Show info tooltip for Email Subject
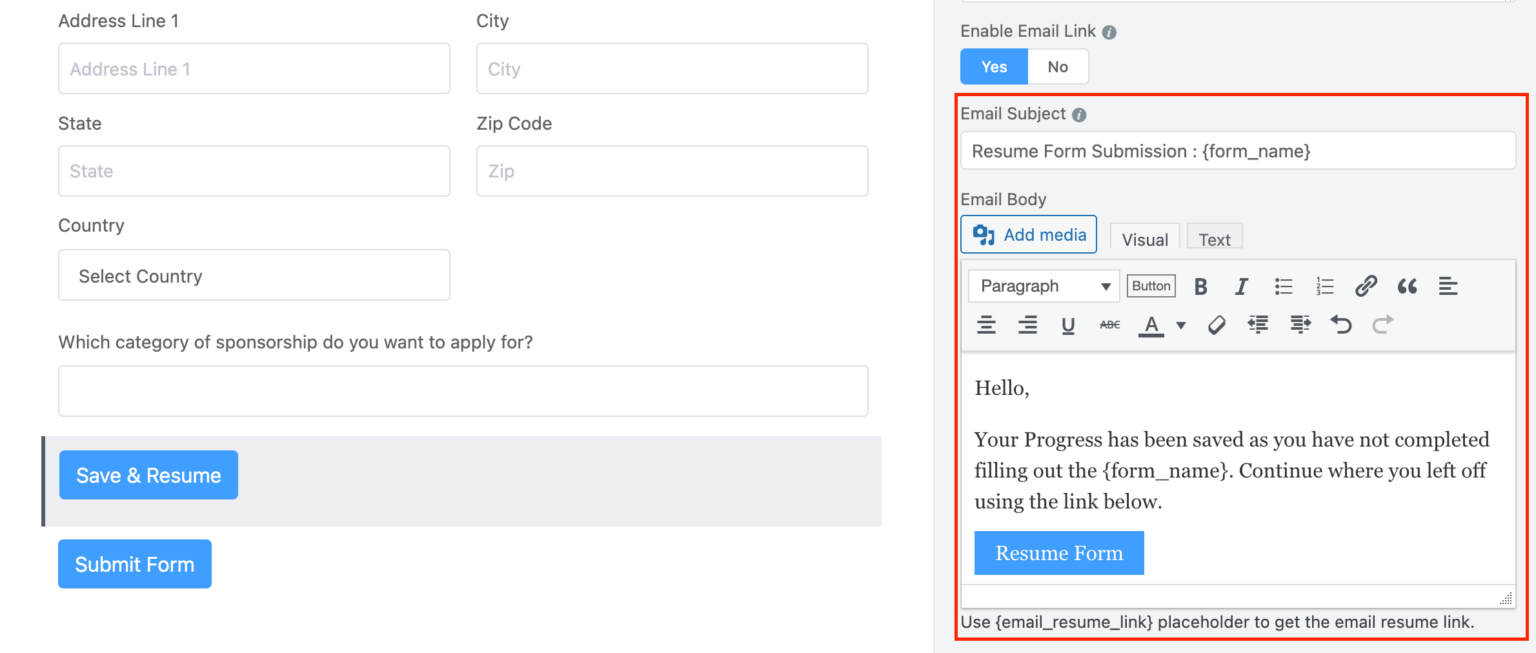The image size is (1536, 653). coord(1079,115)
